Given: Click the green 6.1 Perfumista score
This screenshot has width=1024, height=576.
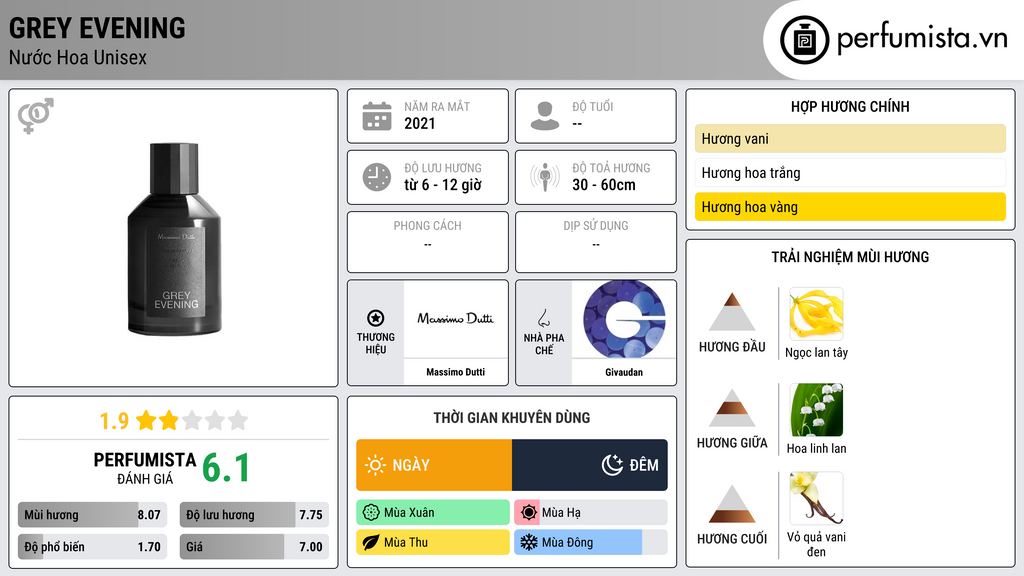Looking at the screenshot, I should (226, 468).
